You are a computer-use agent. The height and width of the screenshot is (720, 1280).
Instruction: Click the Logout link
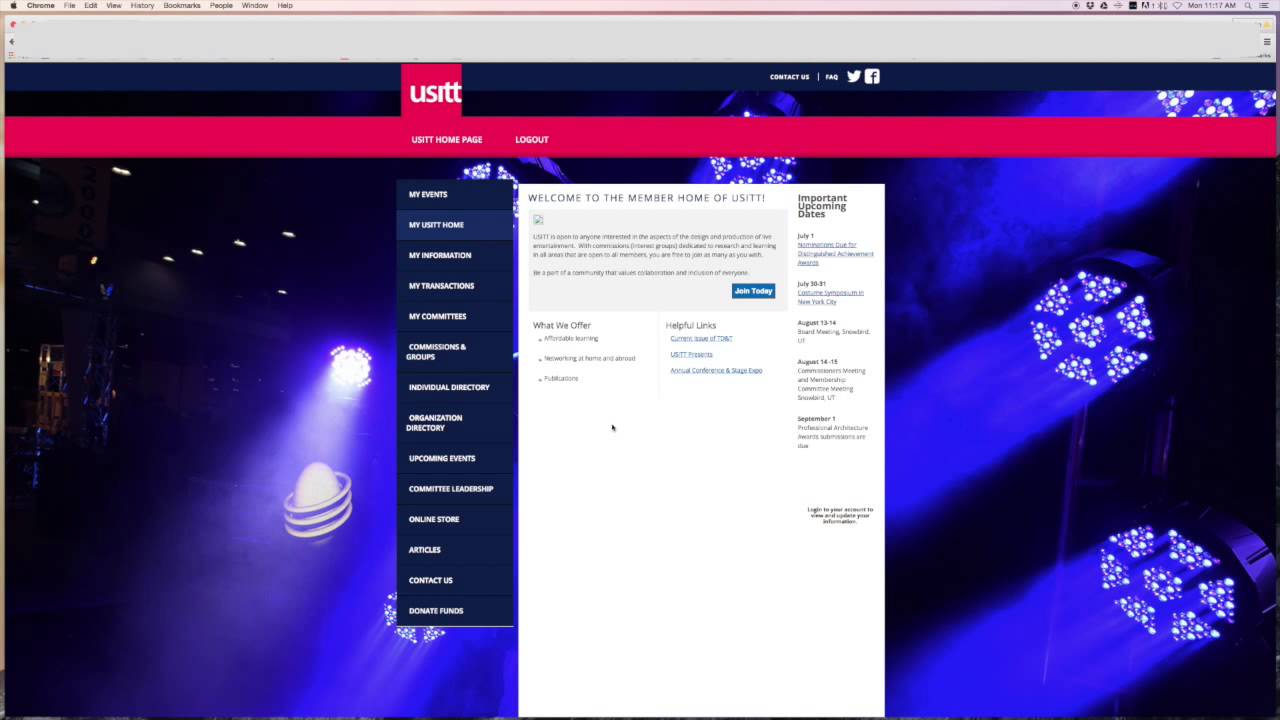point(532,139)
